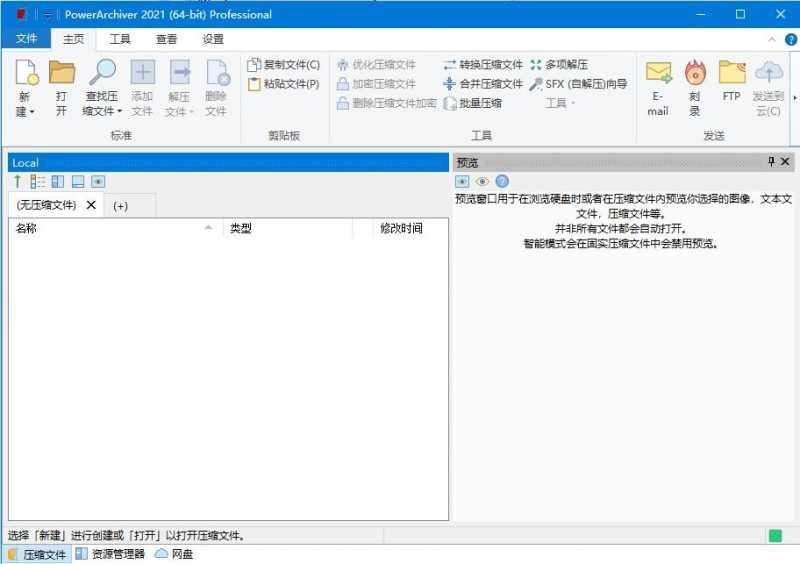Toggle the eye icon in preview panel
The height and width of the screenshot is (564, 800).
pos(482,181)
